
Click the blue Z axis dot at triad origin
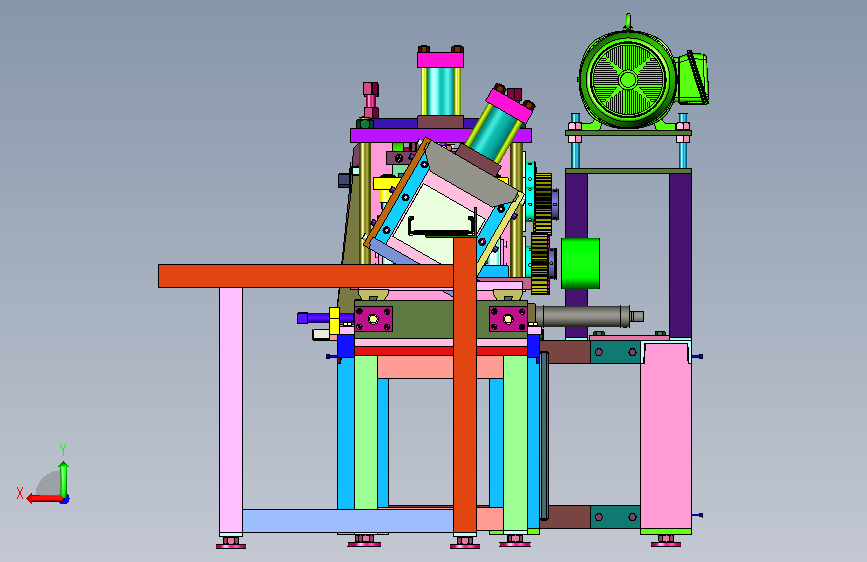[65, 500]
